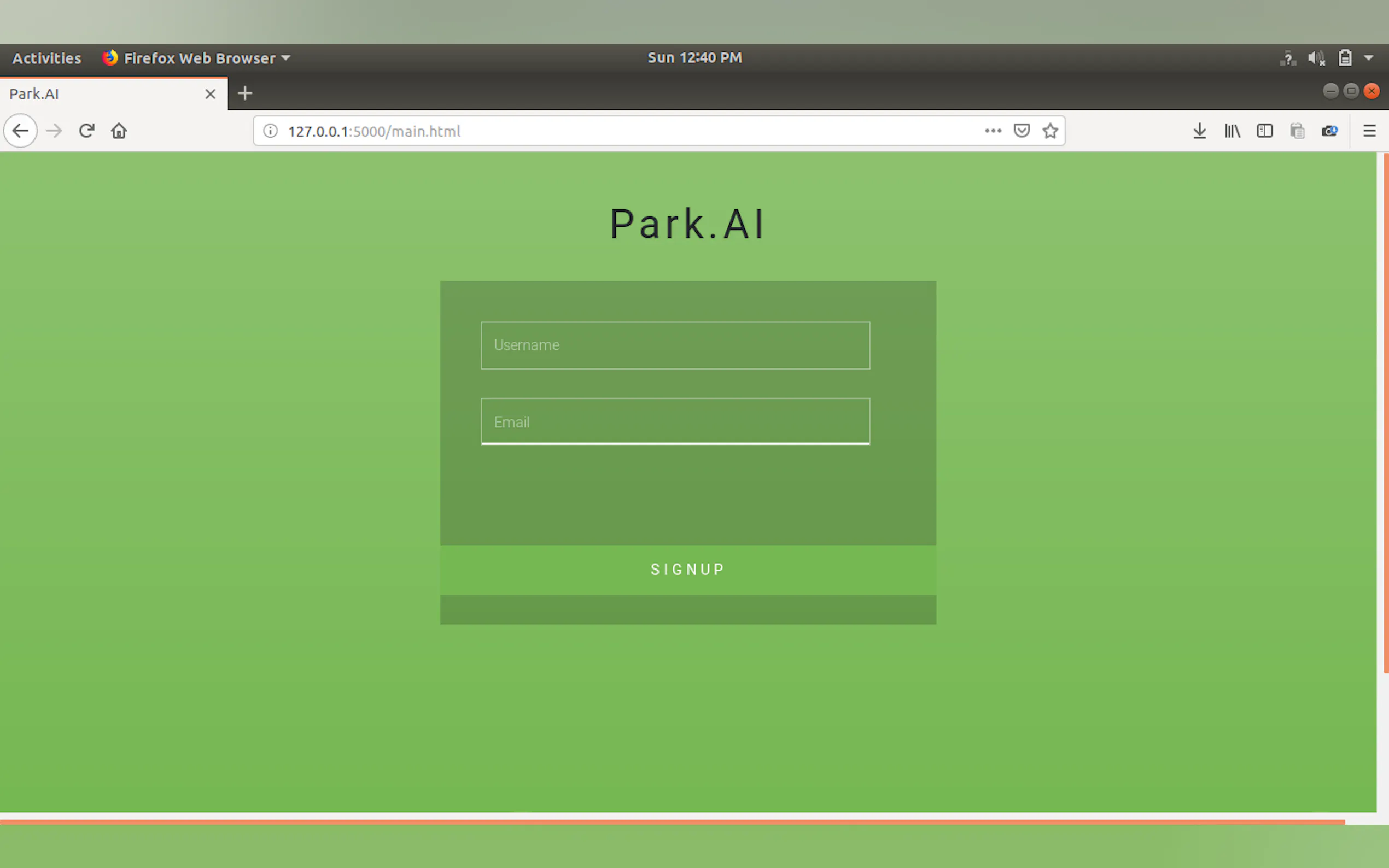
Task: Open site information icon in address bar
Action: coord(271,131)
